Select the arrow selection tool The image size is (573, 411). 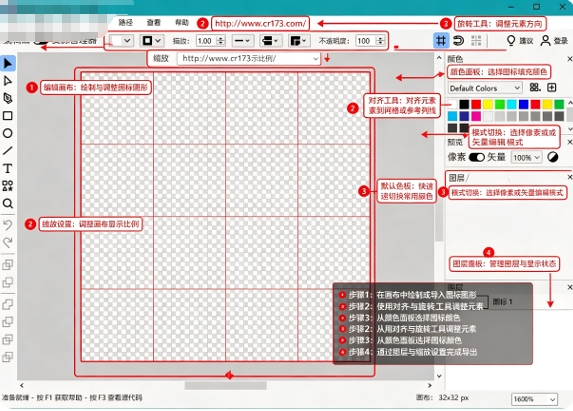click(8, 63)
